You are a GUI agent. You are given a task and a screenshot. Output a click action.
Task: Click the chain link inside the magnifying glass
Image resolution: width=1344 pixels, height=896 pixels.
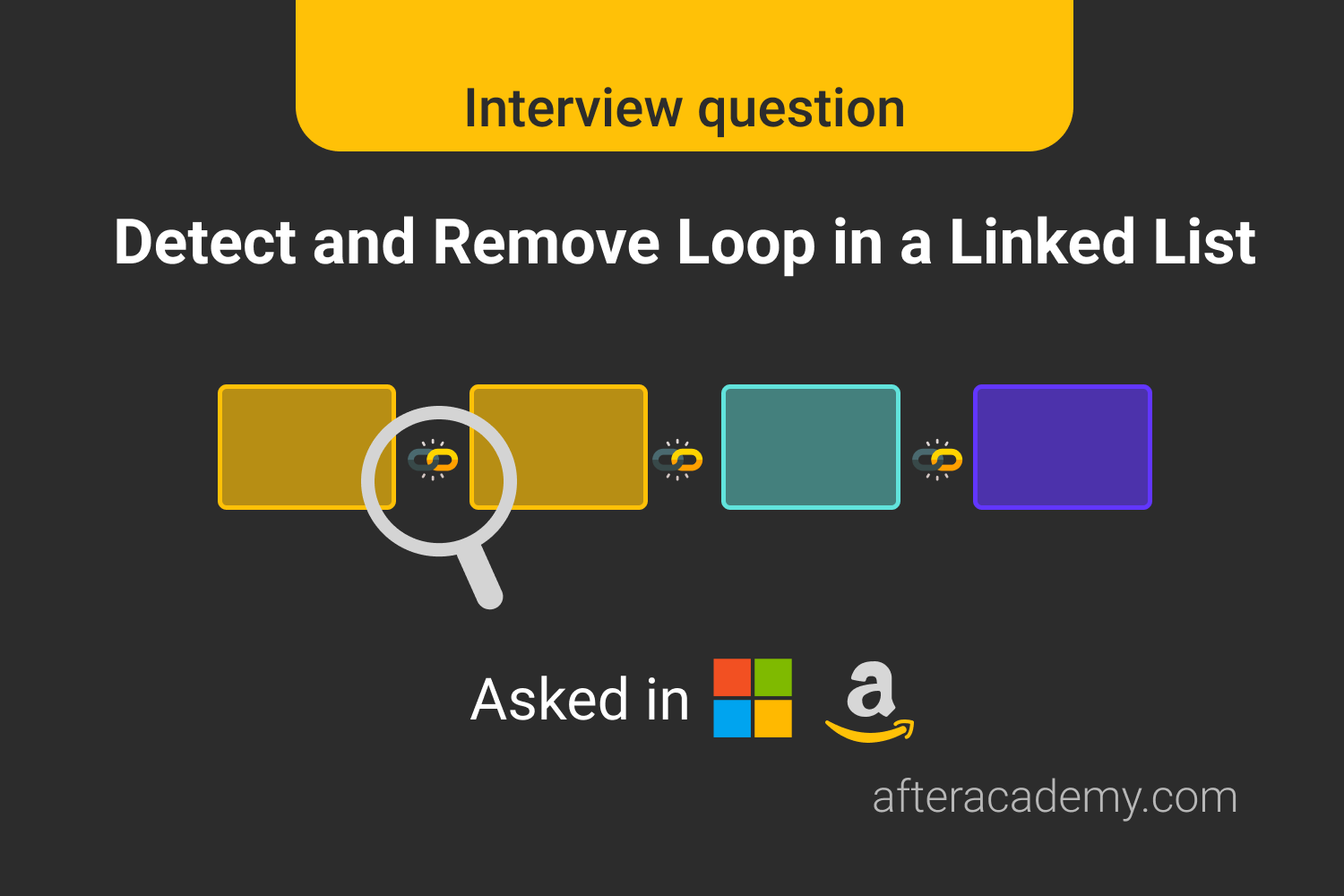click(433, 460)
